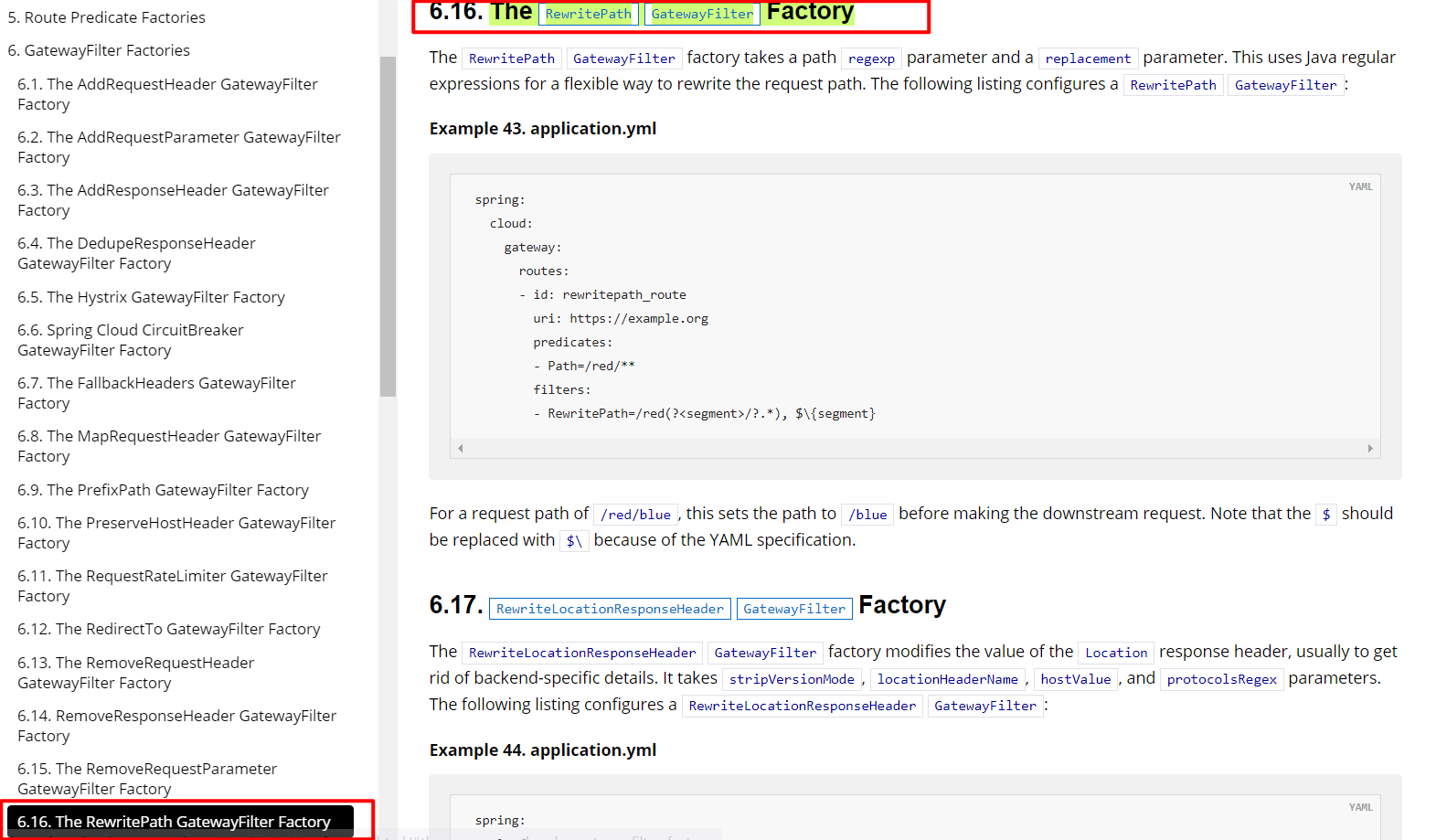
Task: Click highlighted 6.16 RewritePath GatewayFilter Factory
Action: coord(180,821)
